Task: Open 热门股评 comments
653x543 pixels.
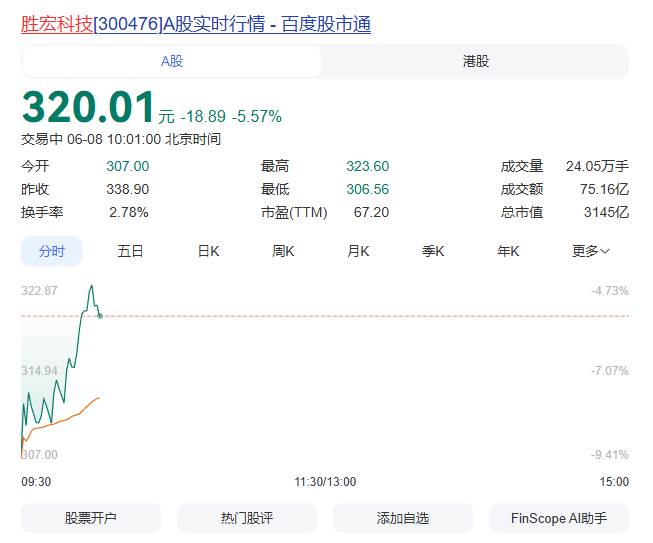Action: 247,518
